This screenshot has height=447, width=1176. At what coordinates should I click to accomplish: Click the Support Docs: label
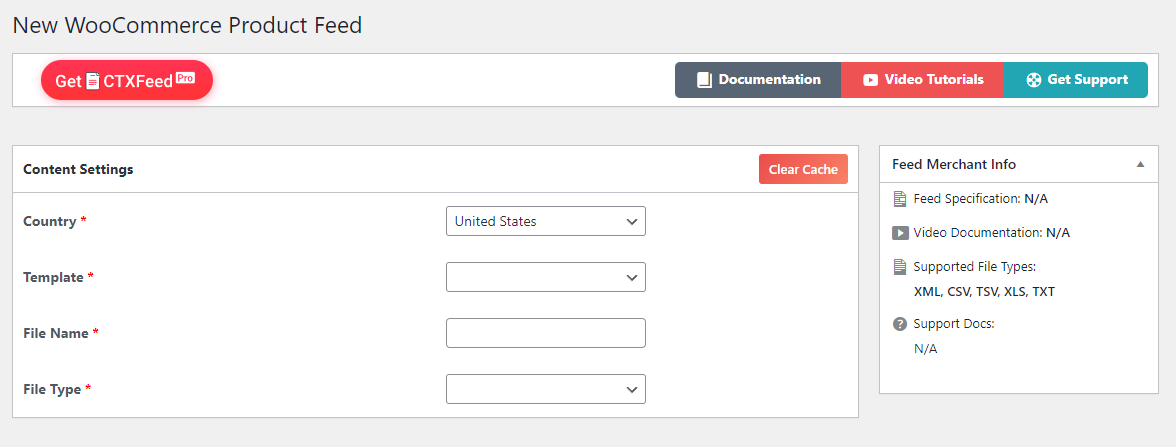point(953,324)
